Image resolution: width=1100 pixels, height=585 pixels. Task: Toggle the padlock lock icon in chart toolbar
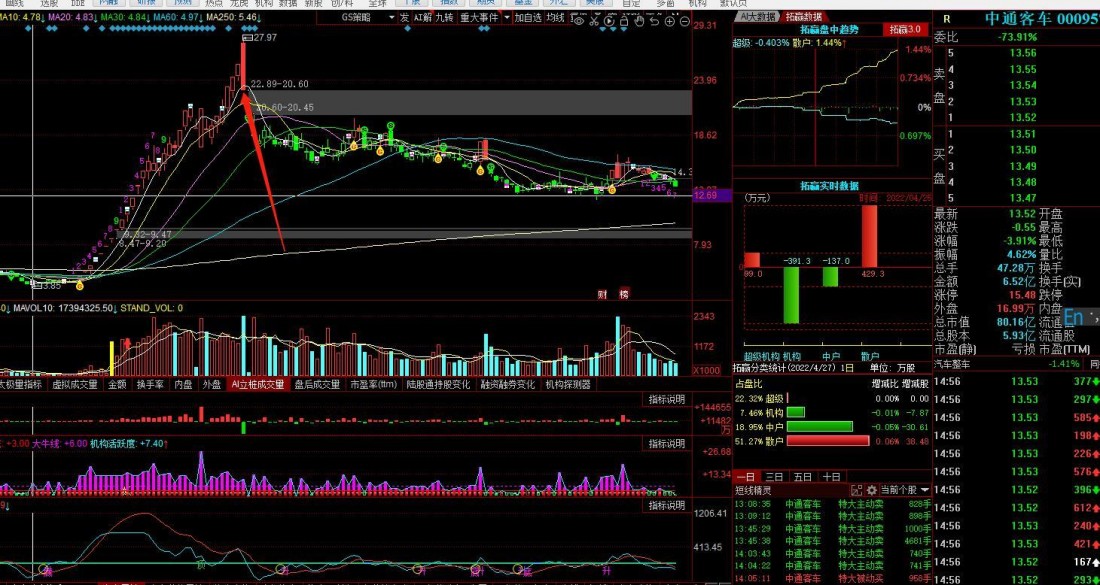[x=624, y=20]
